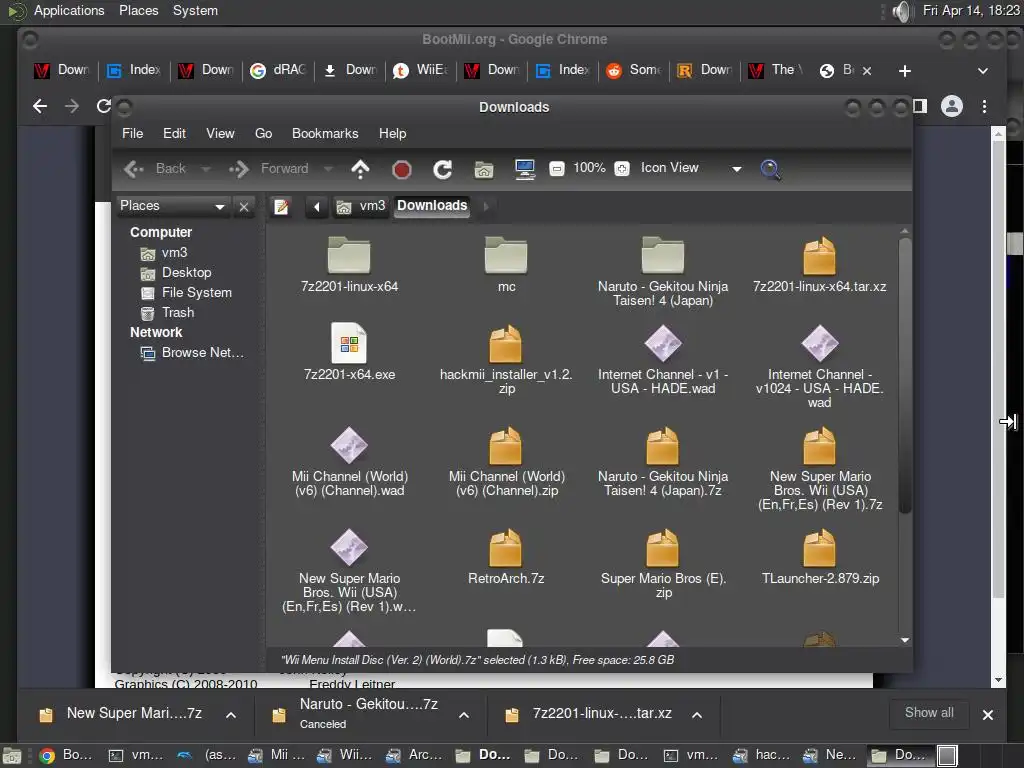Reload the Downloads folder view
This screenshot has width=1024, height=768.
tap(442, 169)
